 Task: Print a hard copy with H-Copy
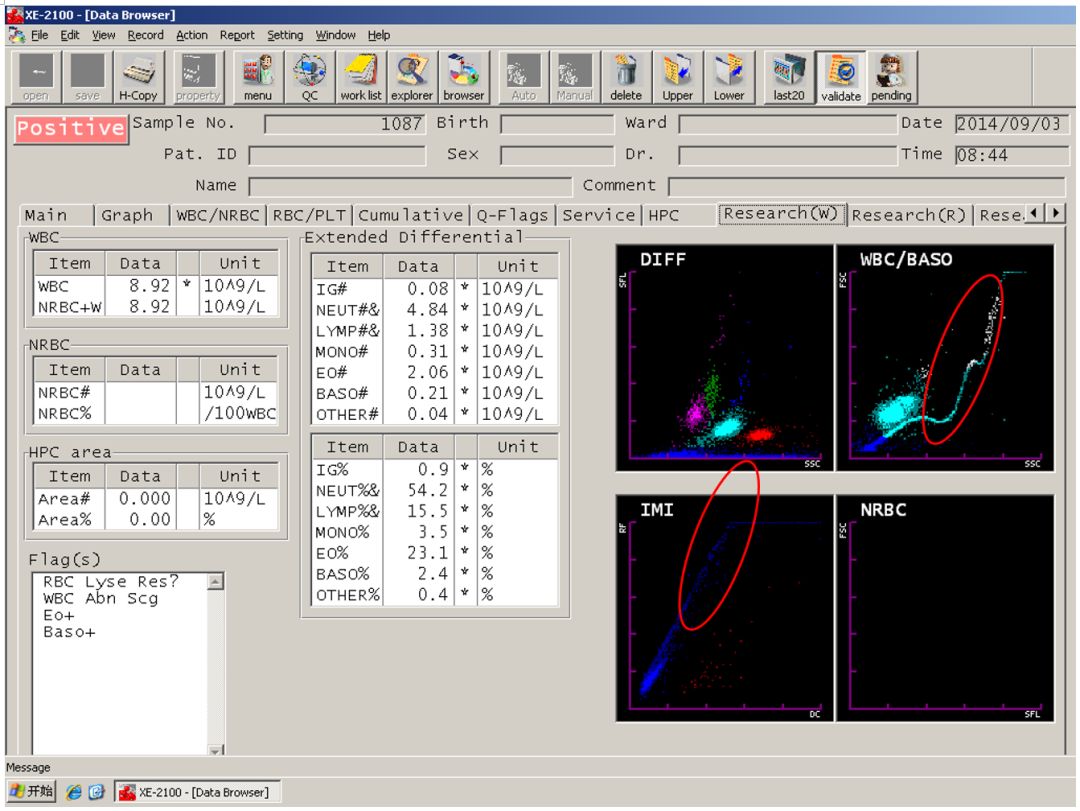138,77
